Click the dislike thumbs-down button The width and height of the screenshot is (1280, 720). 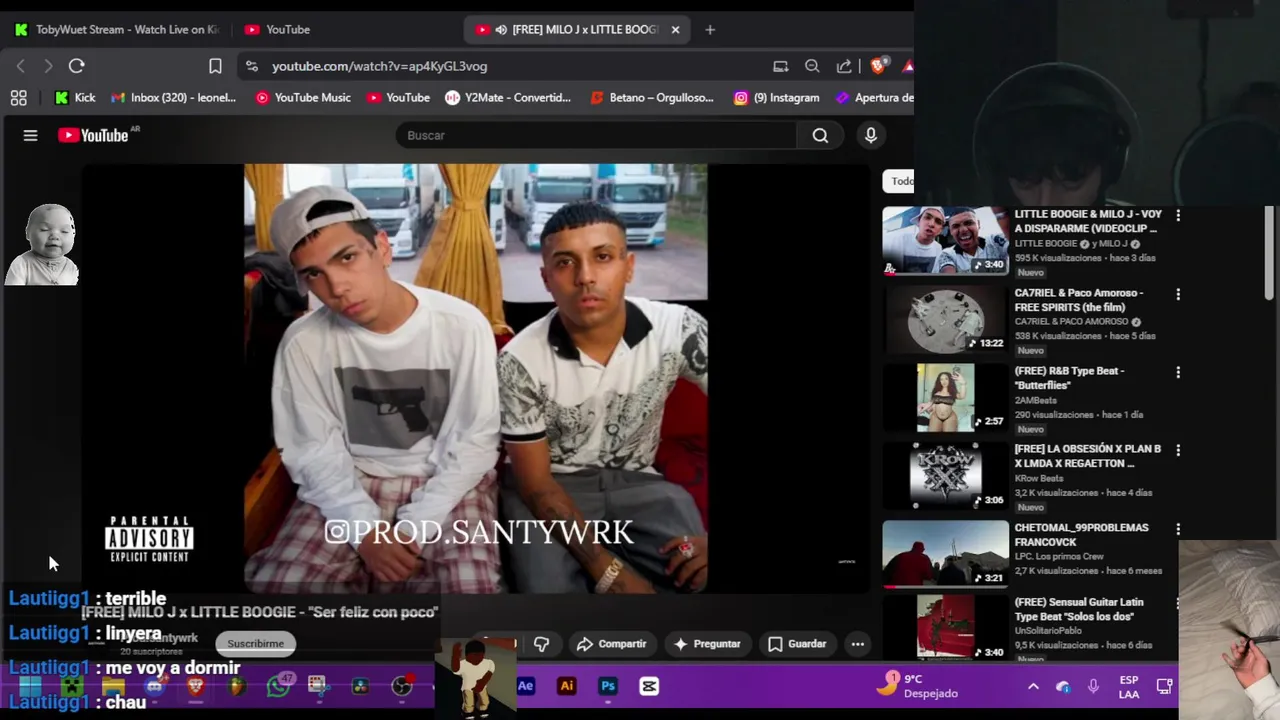click(x=541, y=644)
